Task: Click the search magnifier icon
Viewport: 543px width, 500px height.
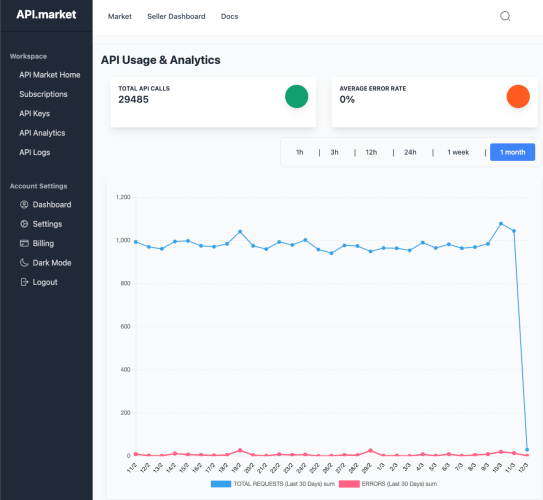Action: click(x=505, y=16)
